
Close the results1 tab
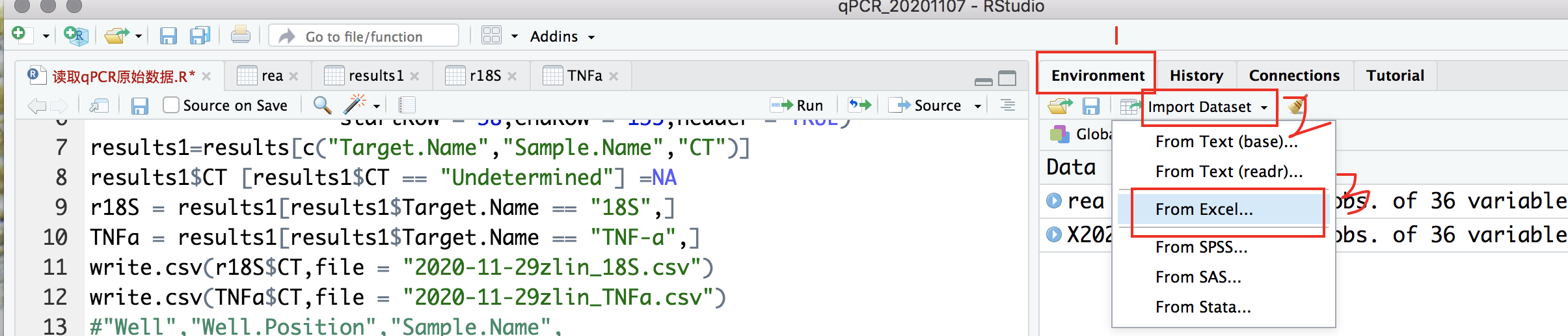click(x=415, y=76)
